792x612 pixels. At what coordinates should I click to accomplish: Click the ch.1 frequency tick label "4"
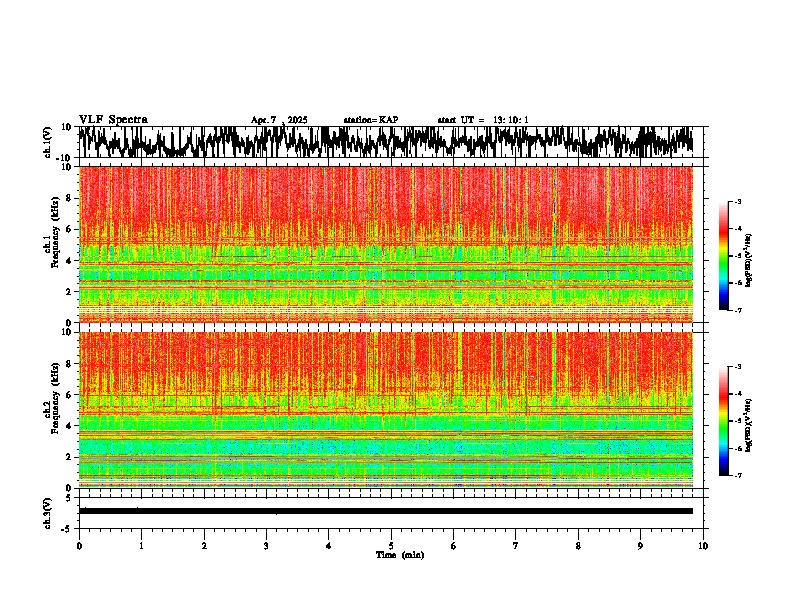[x=70, y=261]
